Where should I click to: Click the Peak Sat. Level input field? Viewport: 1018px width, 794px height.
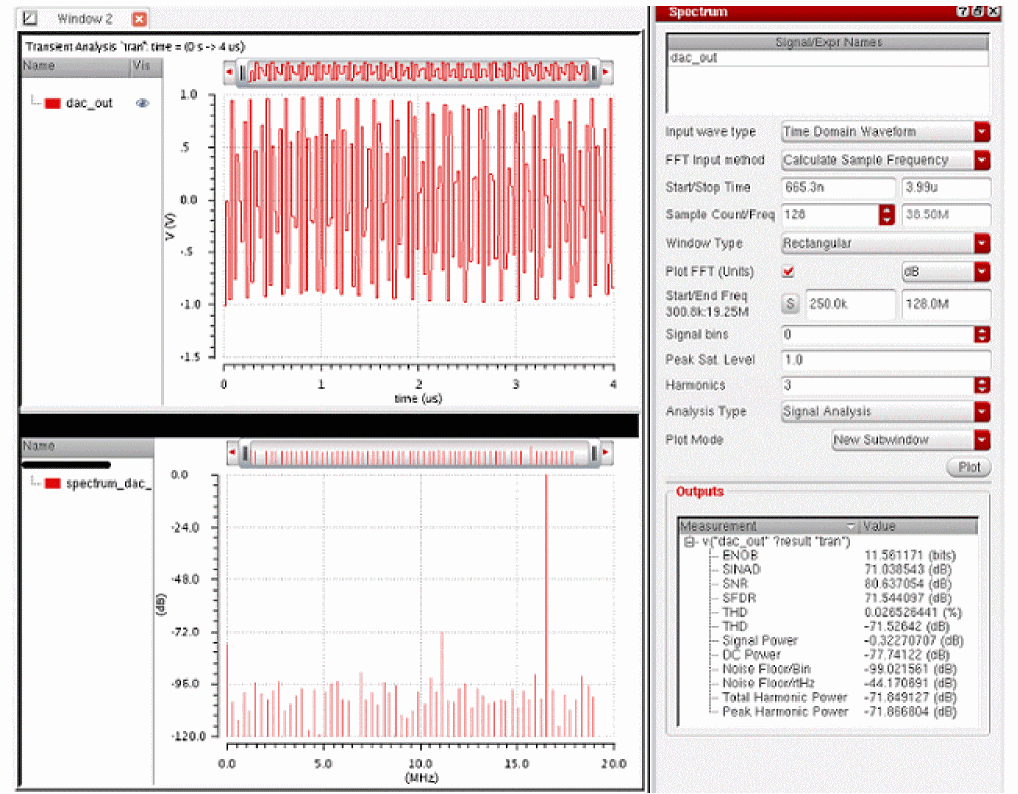point(885,360)
